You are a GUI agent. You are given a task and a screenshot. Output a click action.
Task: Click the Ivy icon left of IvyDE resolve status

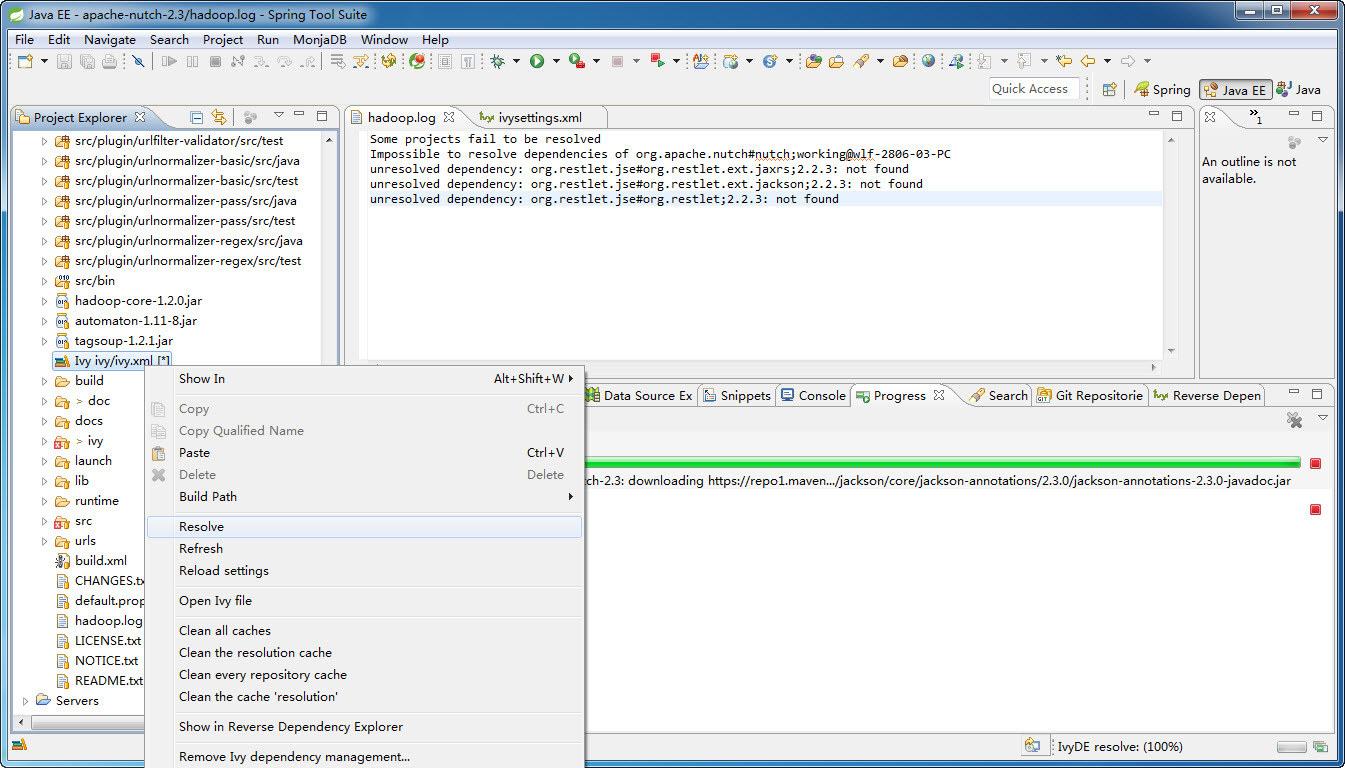[x=1033, y=746]
